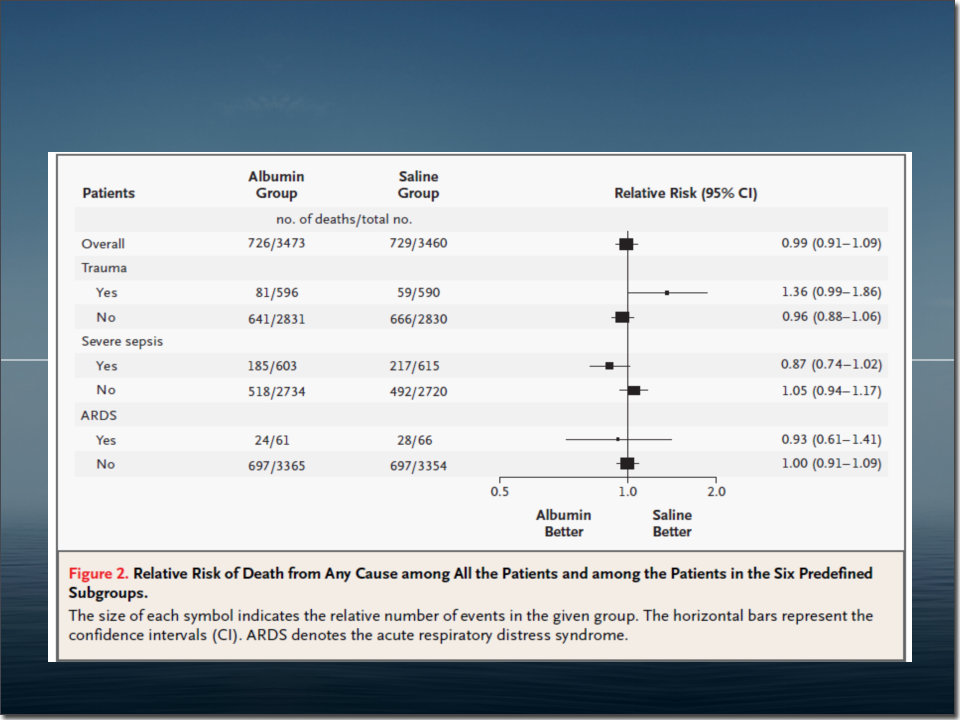This screenshot has height=720, width=960.
Task: Select the 'Severe sepsis' subgroup label
Action: coord(122,341)
